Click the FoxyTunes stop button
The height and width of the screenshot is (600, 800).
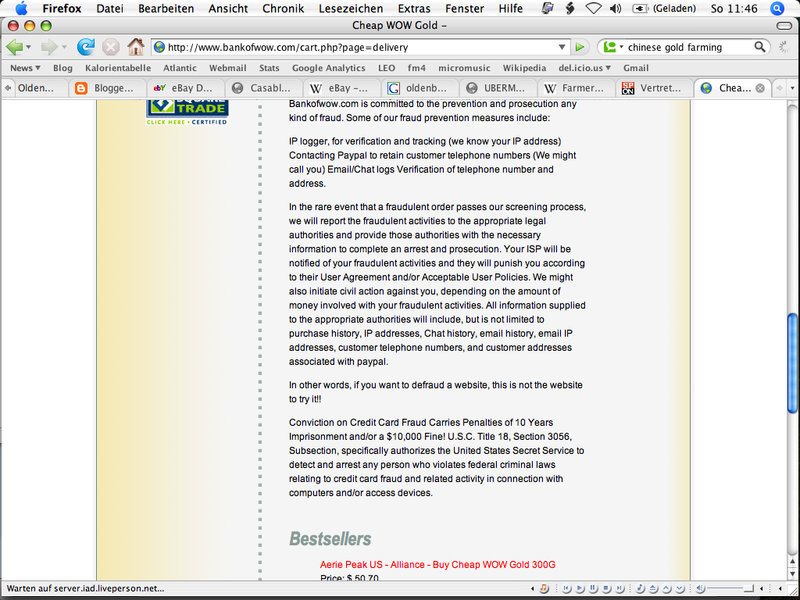(x=606, y=588)
